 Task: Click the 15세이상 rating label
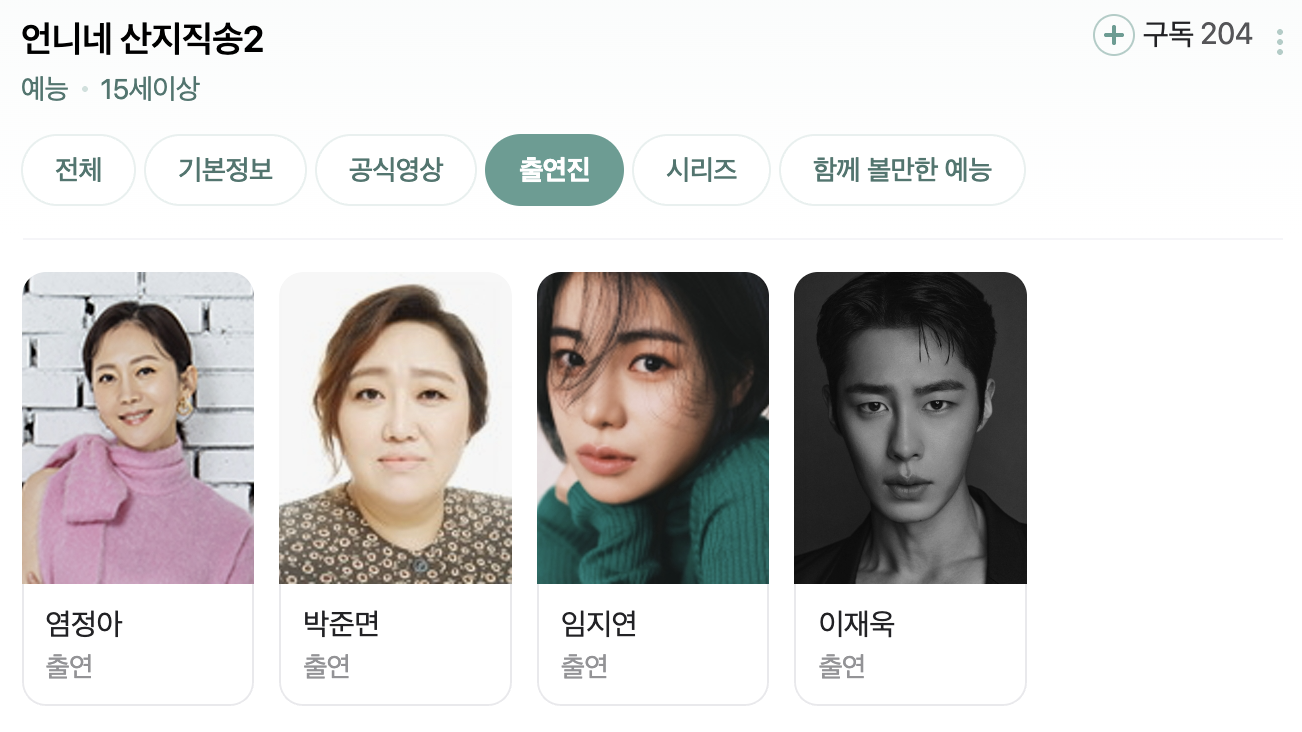tap(150, 89)
